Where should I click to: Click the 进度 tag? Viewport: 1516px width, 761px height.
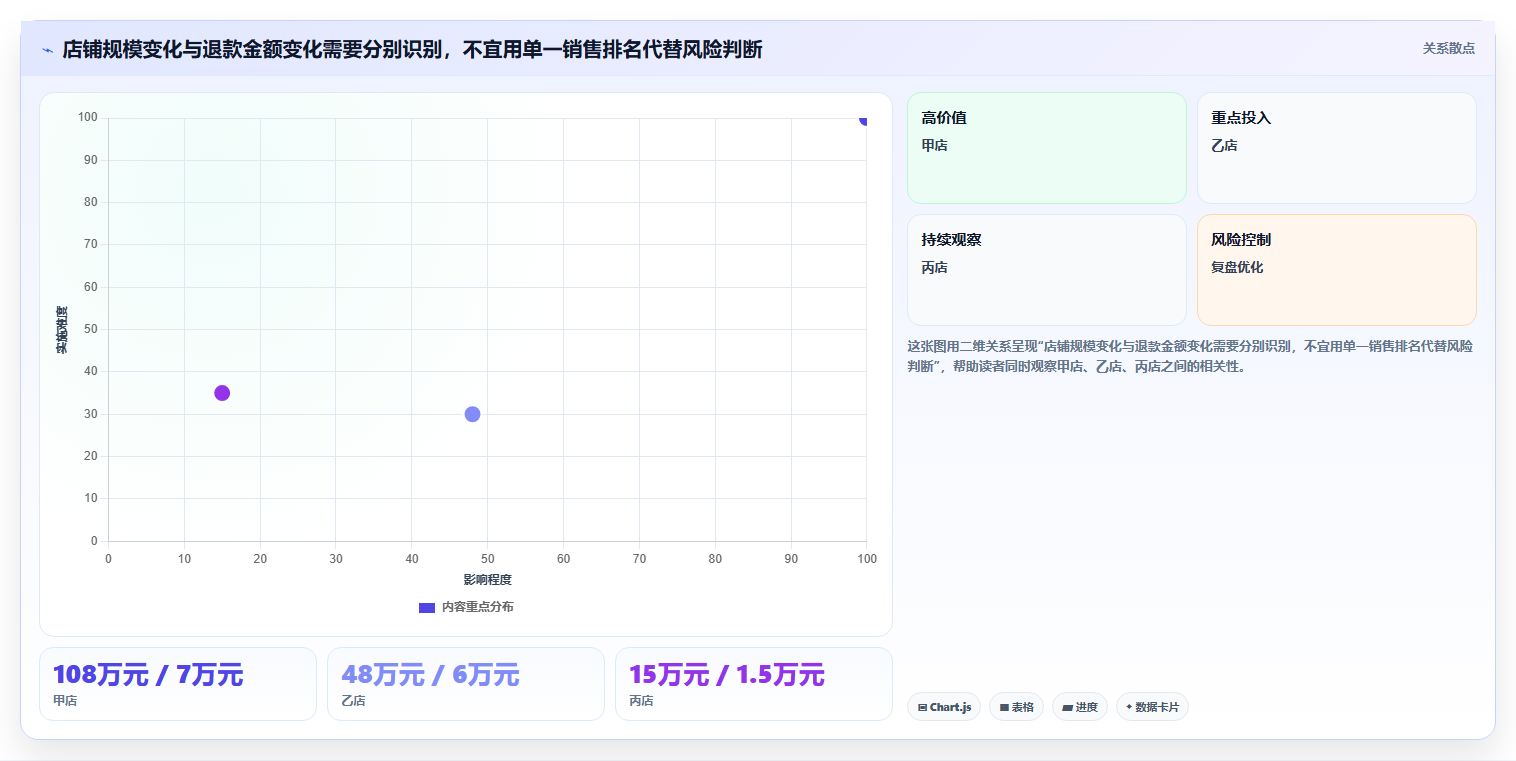point(1080,707)
